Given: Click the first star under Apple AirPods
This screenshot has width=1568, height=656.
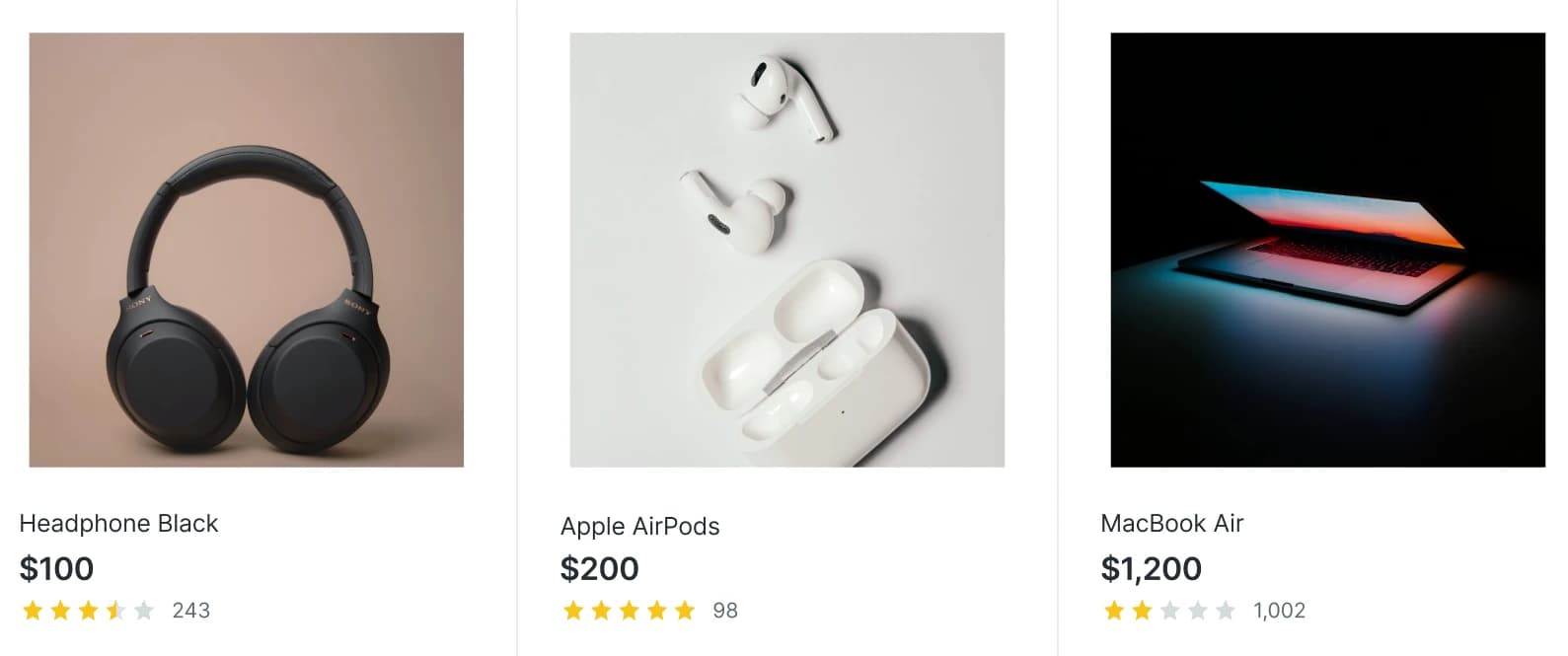Looking at the screenshot, I should tap(573, 611).
